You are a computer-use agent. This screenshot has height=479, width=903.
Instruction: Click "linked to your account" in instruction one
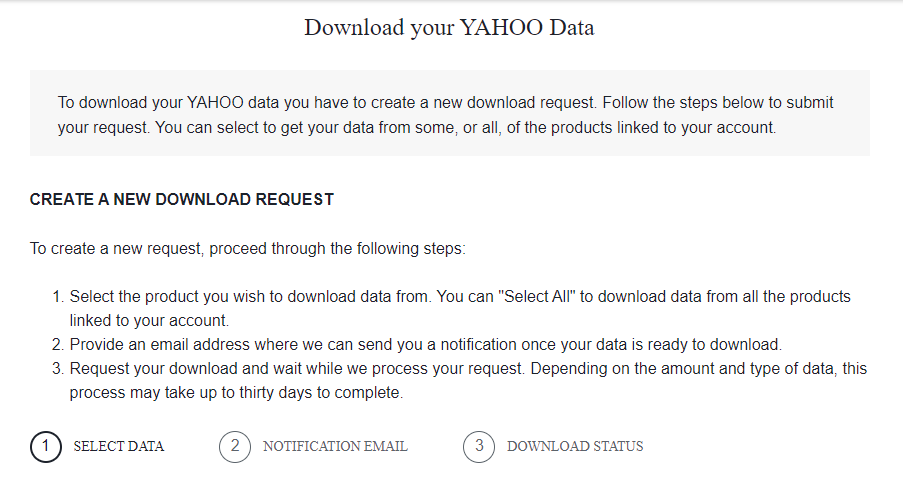150,321
